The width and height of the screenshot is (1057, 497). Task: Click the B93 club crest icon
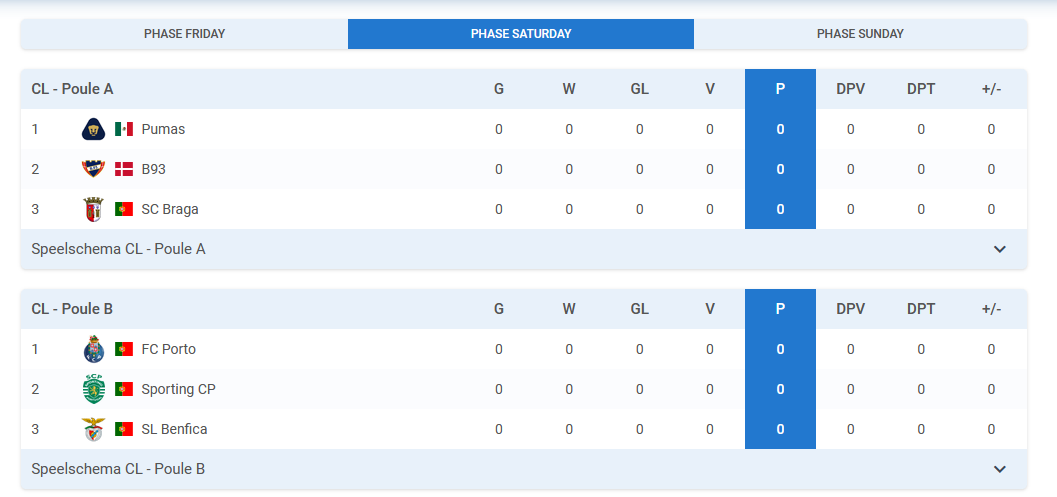pyautogui.click(x=94, y=169)
